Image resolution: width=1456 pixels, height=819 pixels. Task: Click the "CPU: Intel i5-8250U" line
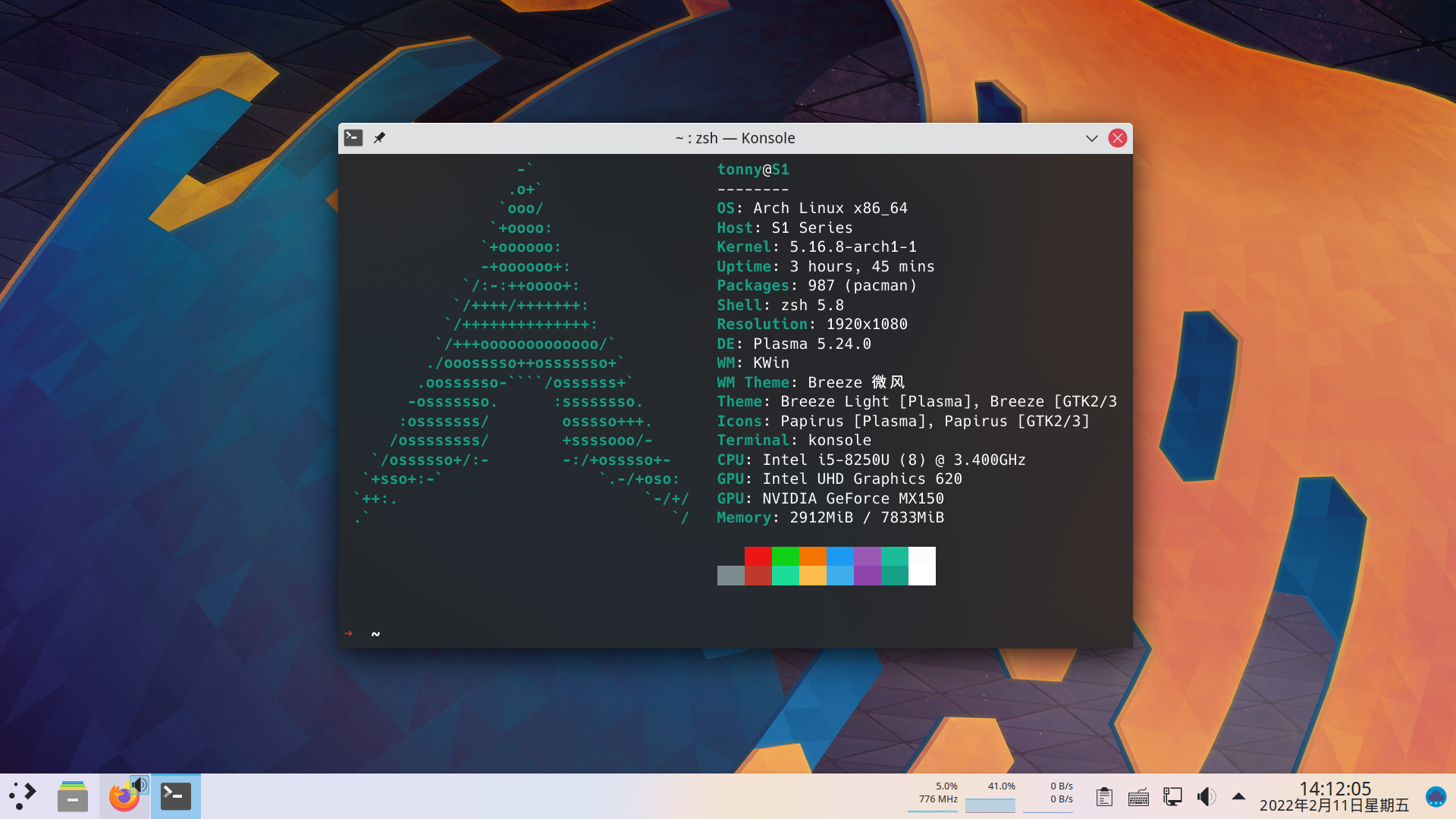(x=871, y=460)
